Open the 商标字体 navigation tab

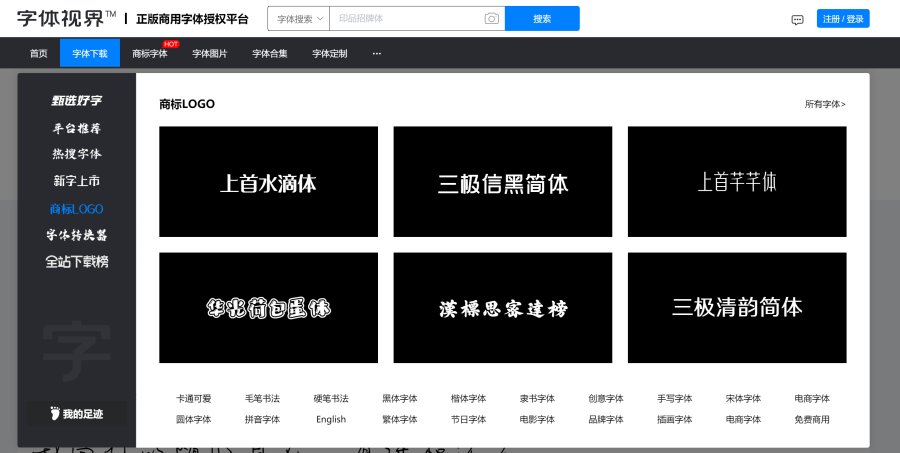(150, 53)
